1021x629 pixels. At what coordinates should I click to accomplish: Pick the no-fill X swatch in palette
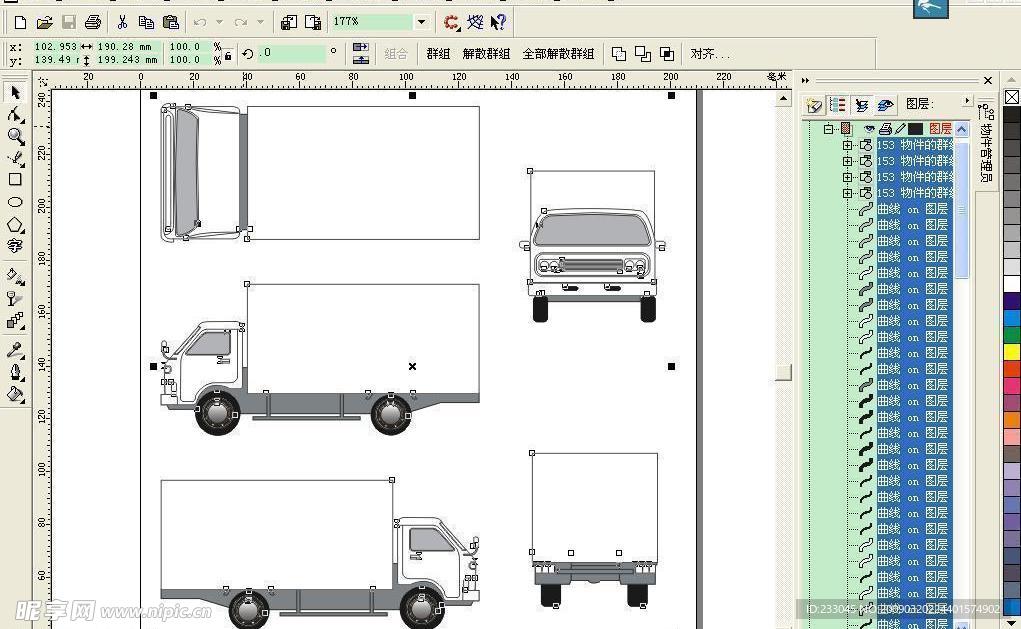pos(1012,97)
